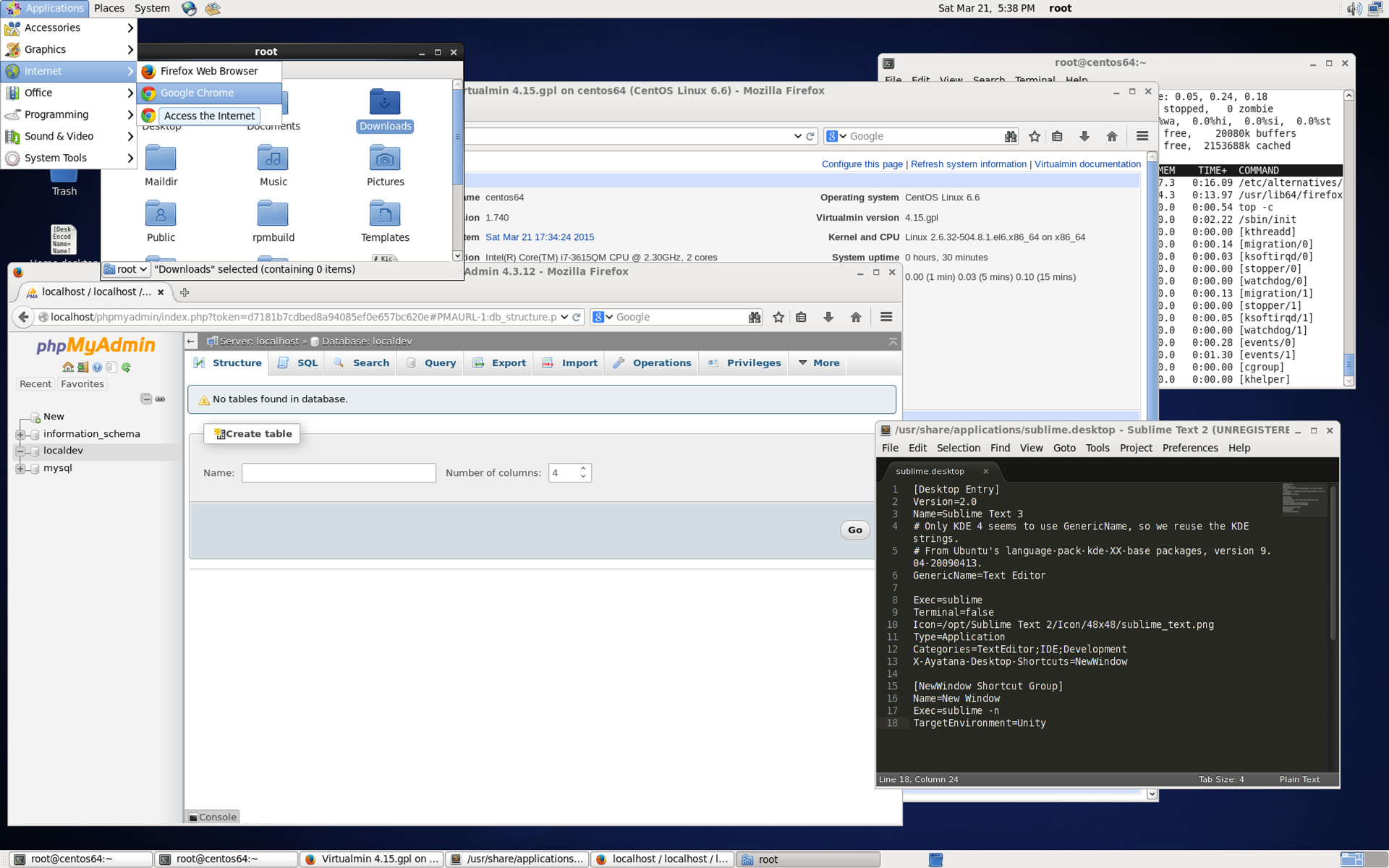Switch to the Operations tab in phpMyAdmin
This screenshot has height=868, width=1389.
point(652,363)
